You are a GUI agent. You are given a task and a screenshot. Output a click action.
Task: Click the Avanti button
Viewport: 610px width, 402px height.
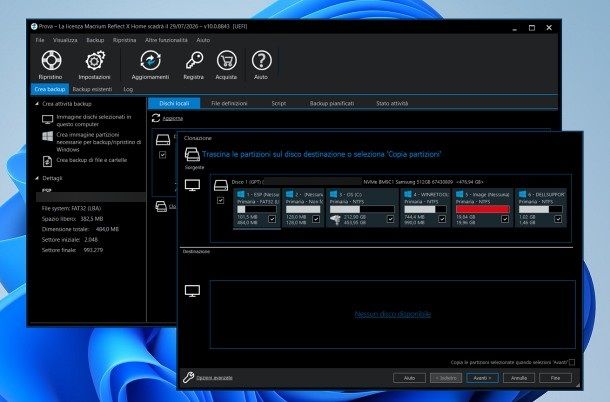482,378
